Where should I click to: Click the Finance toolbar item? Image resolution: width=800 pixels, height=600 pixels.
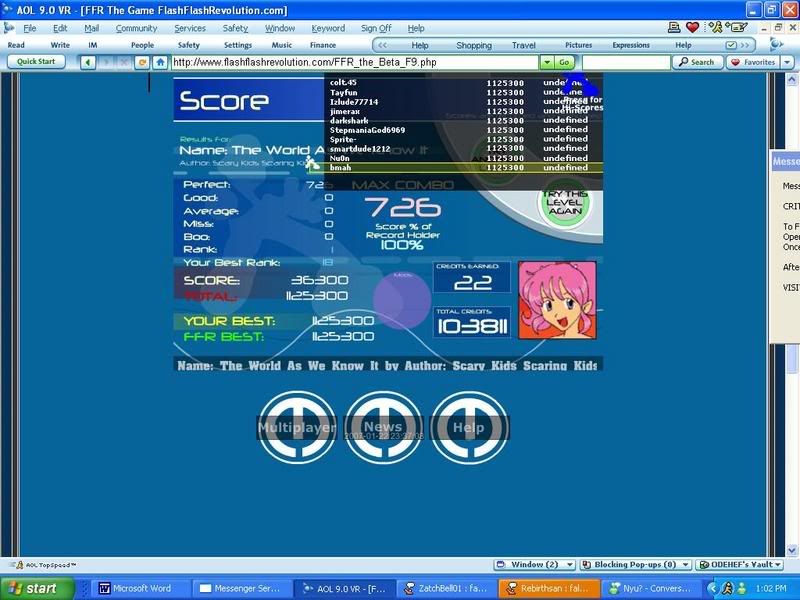point(323,45)
